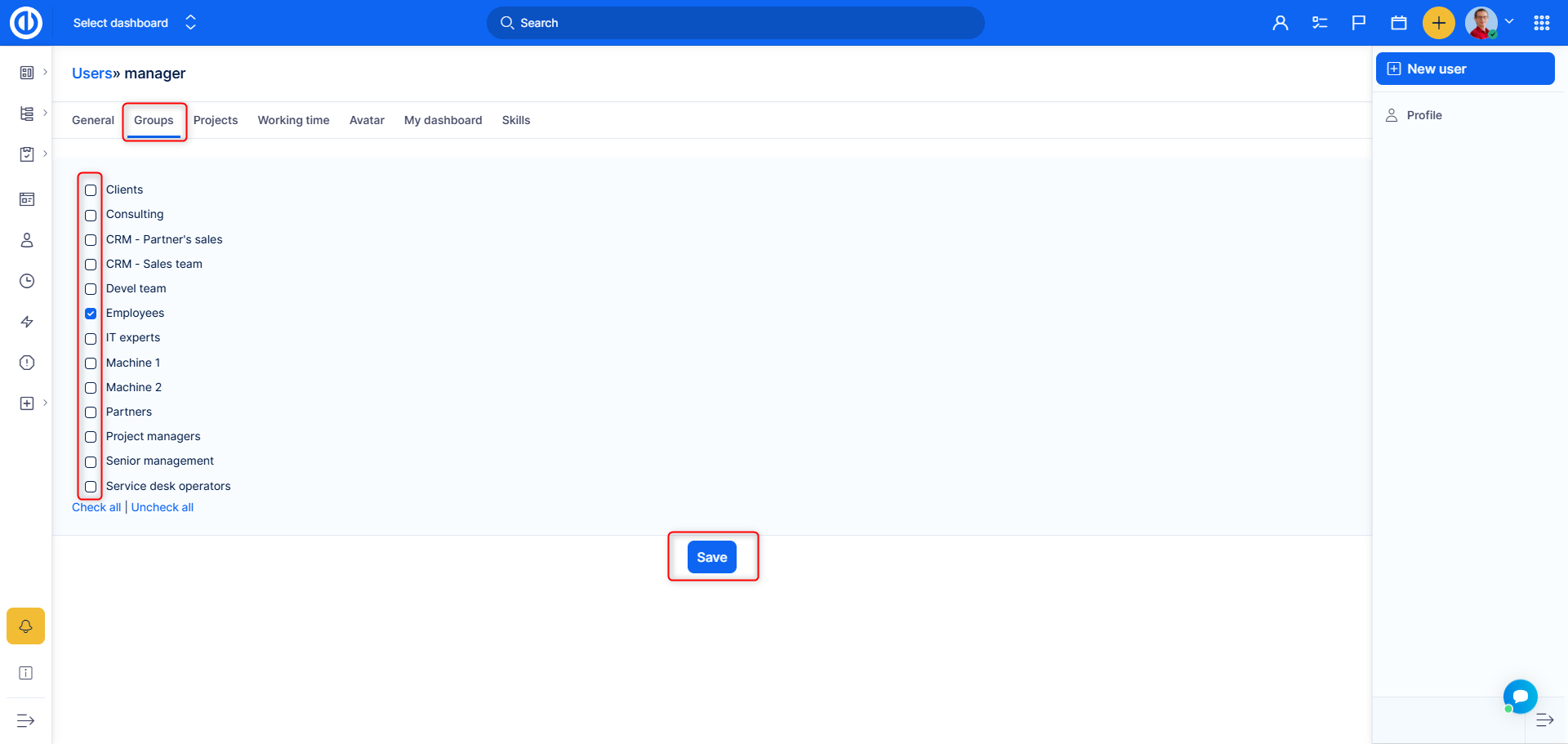Click the flag icon in top bar
This screenshot has width=1568, height=744.
pyautogui.click(x=1359, y=23)
